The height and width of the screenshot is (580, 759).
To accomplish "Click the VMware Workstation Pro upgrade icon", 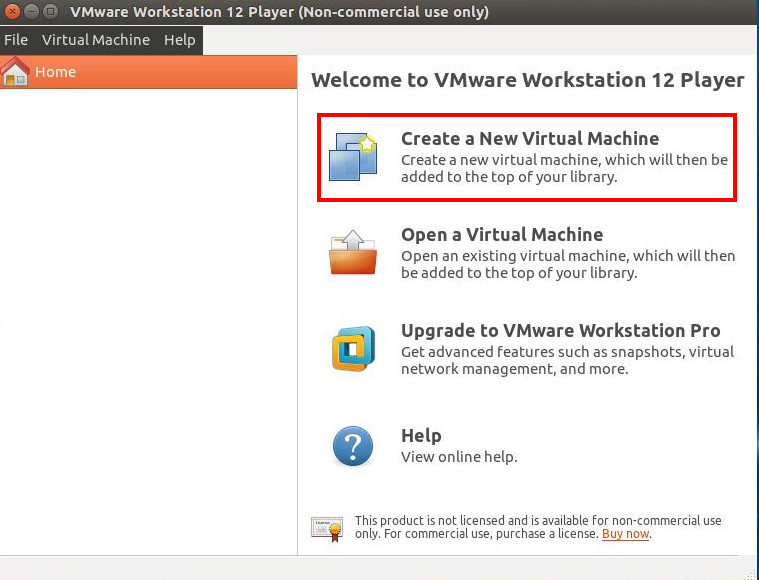I will [354, 349].
